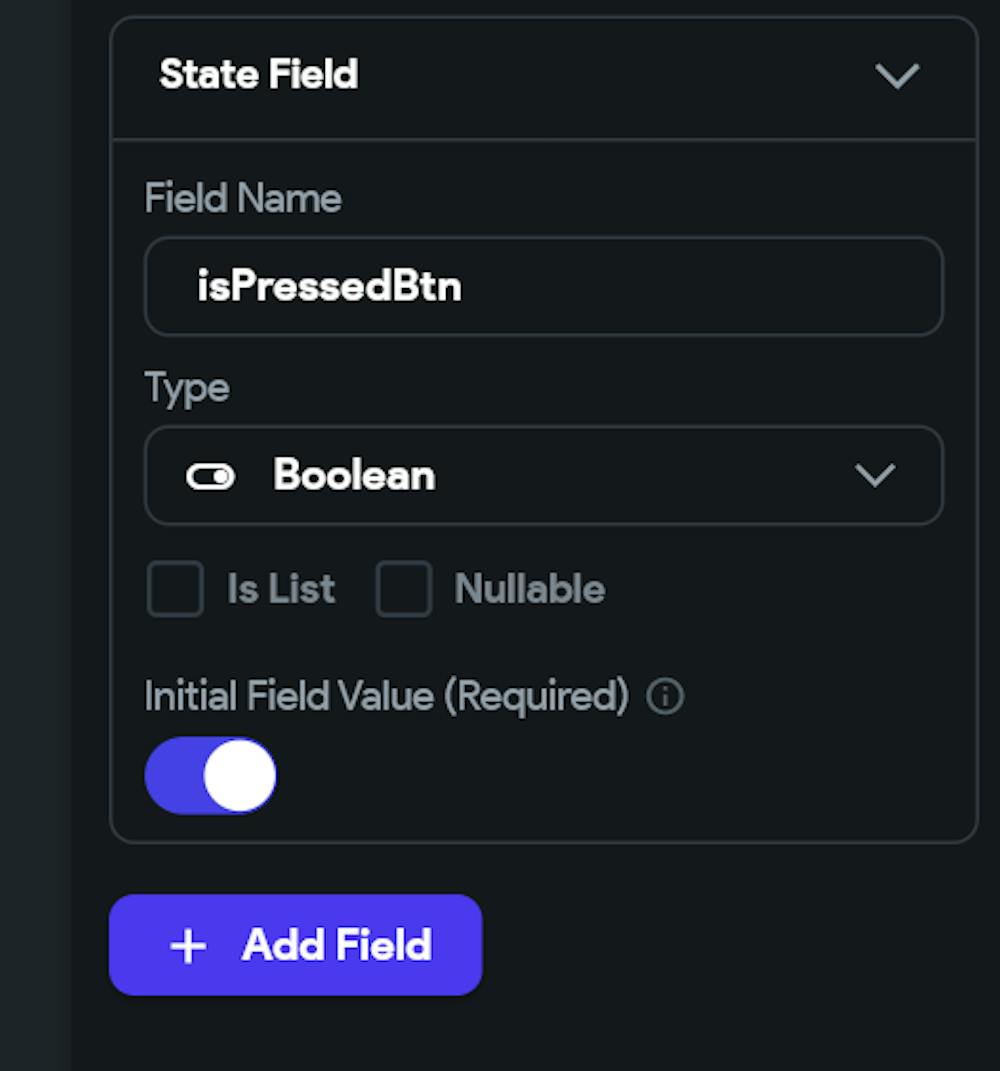Collapse the State Field chevron
Viewport: 1000px width, 1071px height.
(x=896, y=76)
